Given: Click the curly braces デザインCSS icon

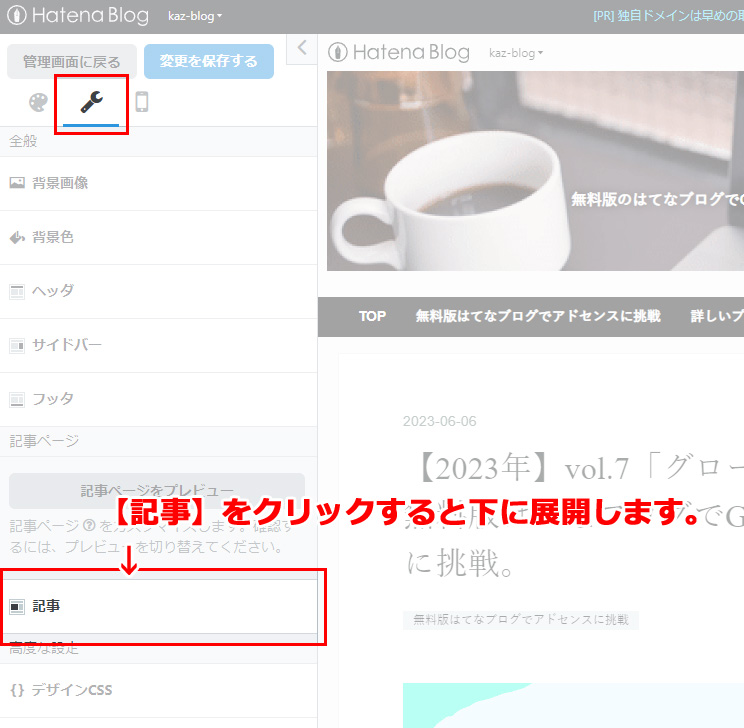Looking at the screenshot, I should (x=17, y=690).
